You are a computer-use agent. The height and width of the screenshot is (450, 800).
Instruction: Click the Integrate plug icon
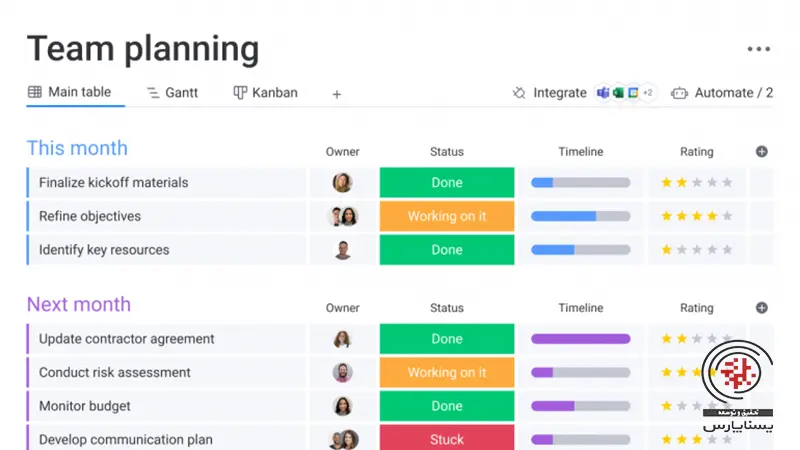pos(519,93)
